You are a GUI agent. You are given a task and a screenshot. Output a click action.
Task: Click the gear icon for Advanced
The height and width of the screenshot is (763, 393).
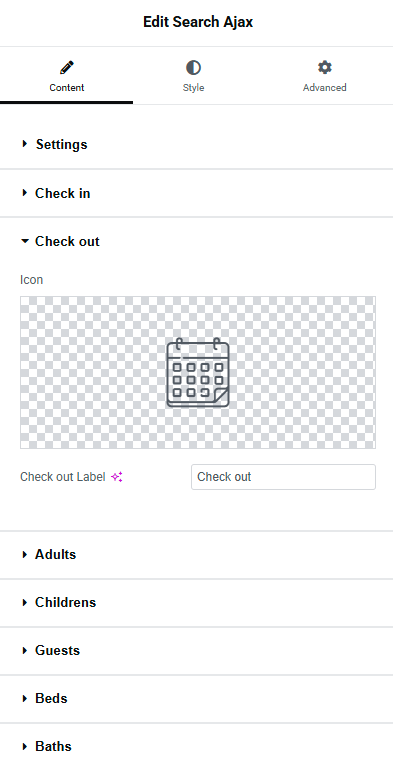[x=324, y=67]
